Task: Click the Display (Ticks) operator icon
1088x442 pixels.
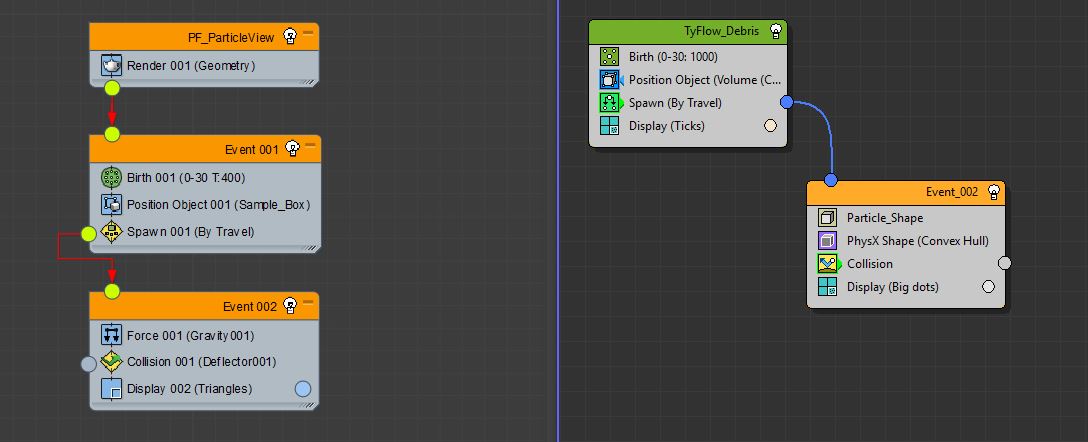Action: point(609,126)
